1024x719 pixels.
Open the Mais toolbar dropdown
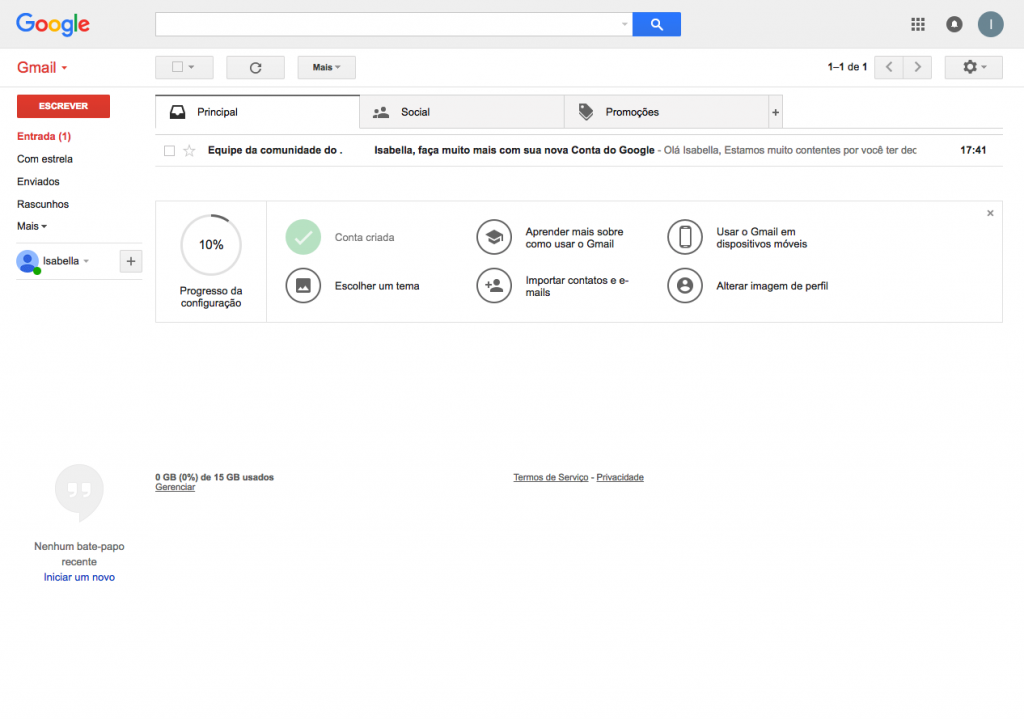coord(327,67)
